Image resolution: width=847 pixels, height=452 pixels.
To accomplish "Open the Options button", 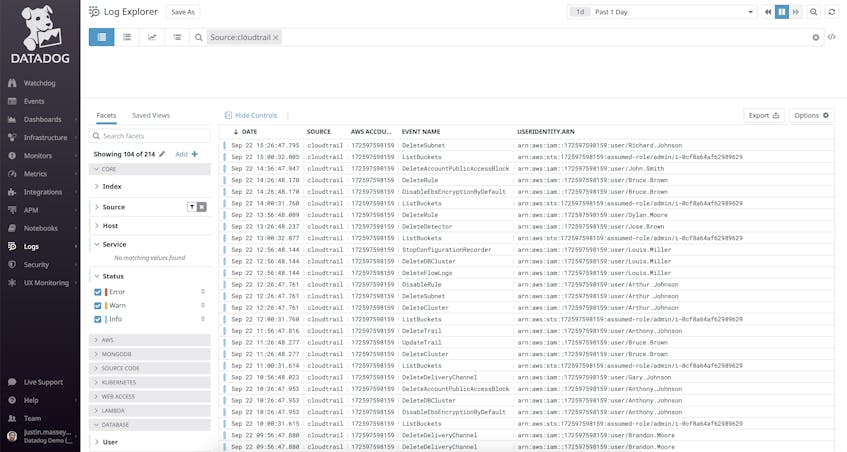I will point(811,116).
